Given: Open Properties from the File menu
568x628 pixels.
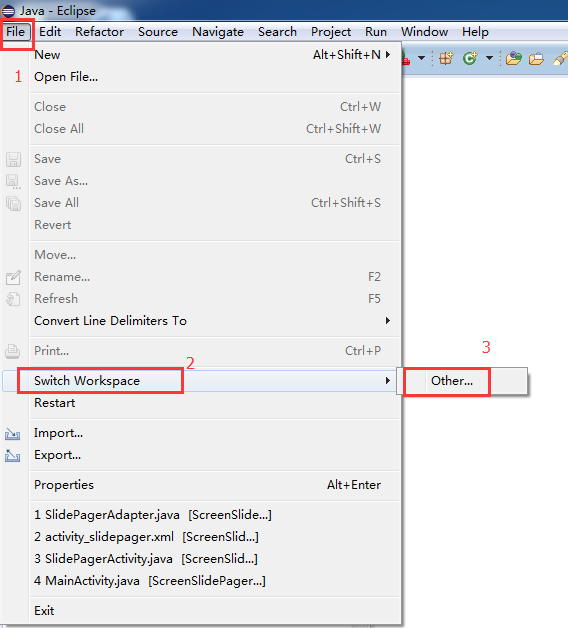Looking at the screenshot, I should 215,485.
